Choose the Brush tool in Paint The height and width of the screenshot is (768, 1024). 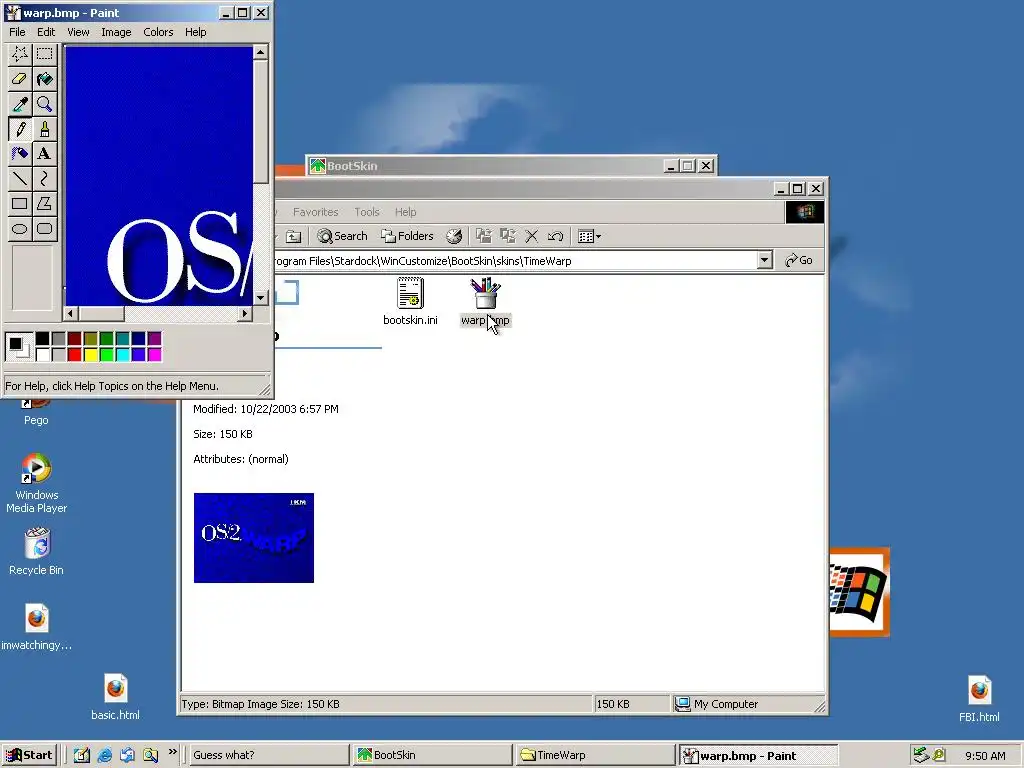pos(44,129)
